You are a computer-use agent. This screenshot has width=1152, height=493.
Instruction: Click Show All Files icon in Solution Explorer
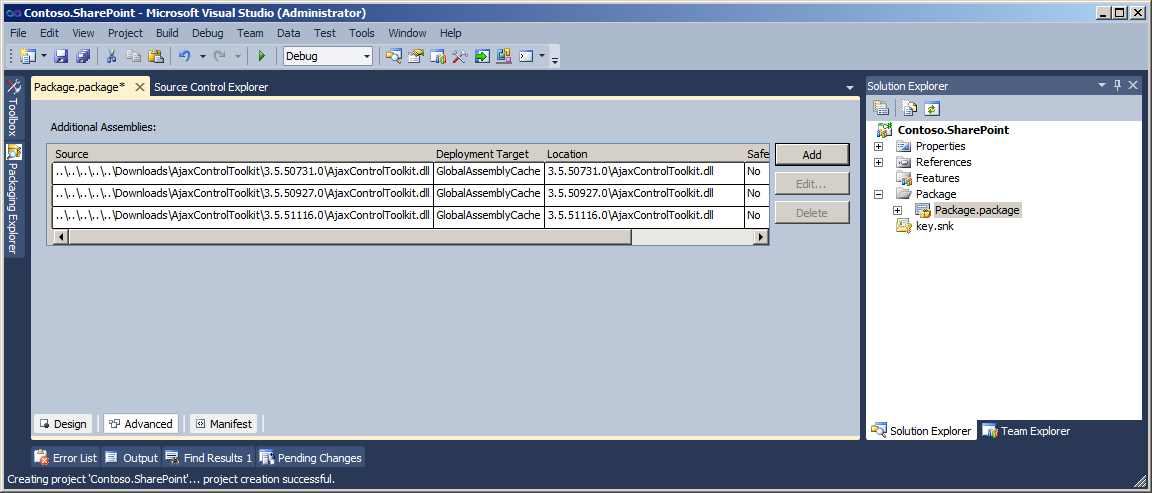click(x=910, y=109)
